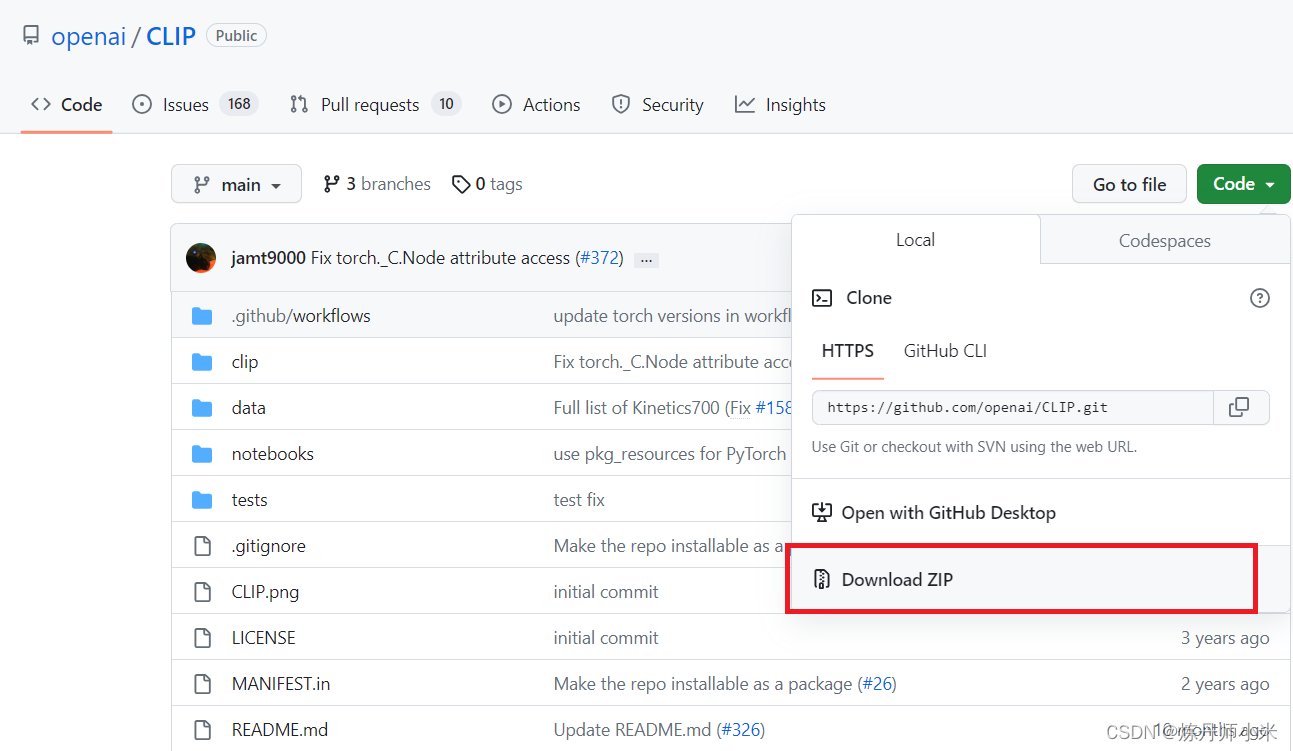Open 'initial commit' message for CLIP.png

(606, 592)
